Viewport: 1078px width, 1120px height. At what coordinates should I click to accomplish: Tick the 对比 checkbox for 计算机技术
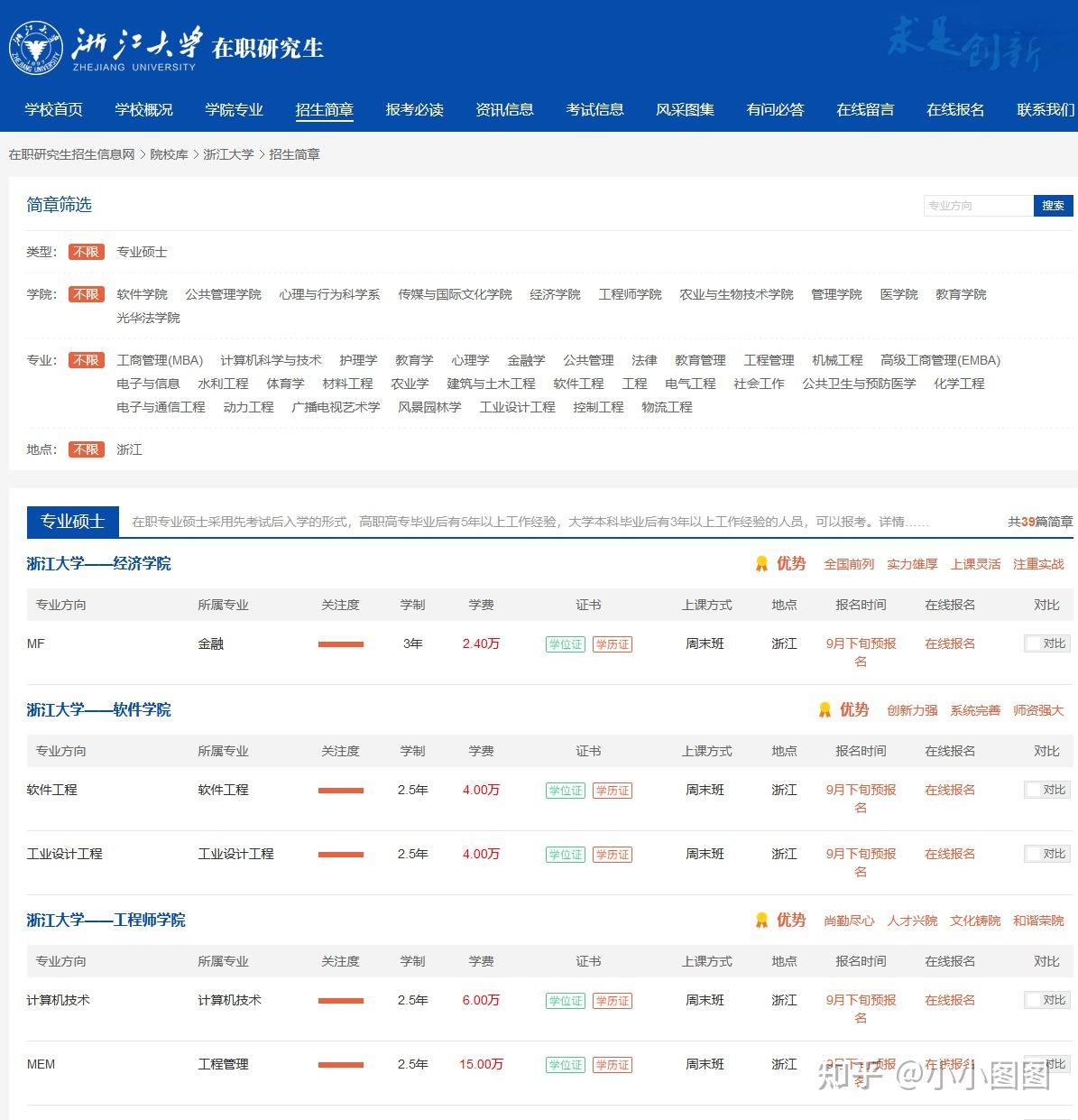(x=1032, y=1000)
